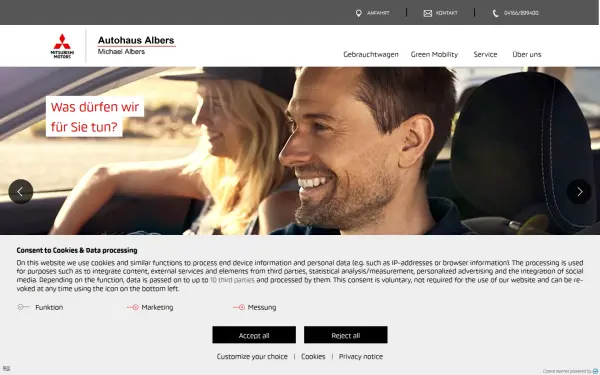Open cookie settings icon at bottom left
Viewport: 600px width, 375px height.
point(6,368)
